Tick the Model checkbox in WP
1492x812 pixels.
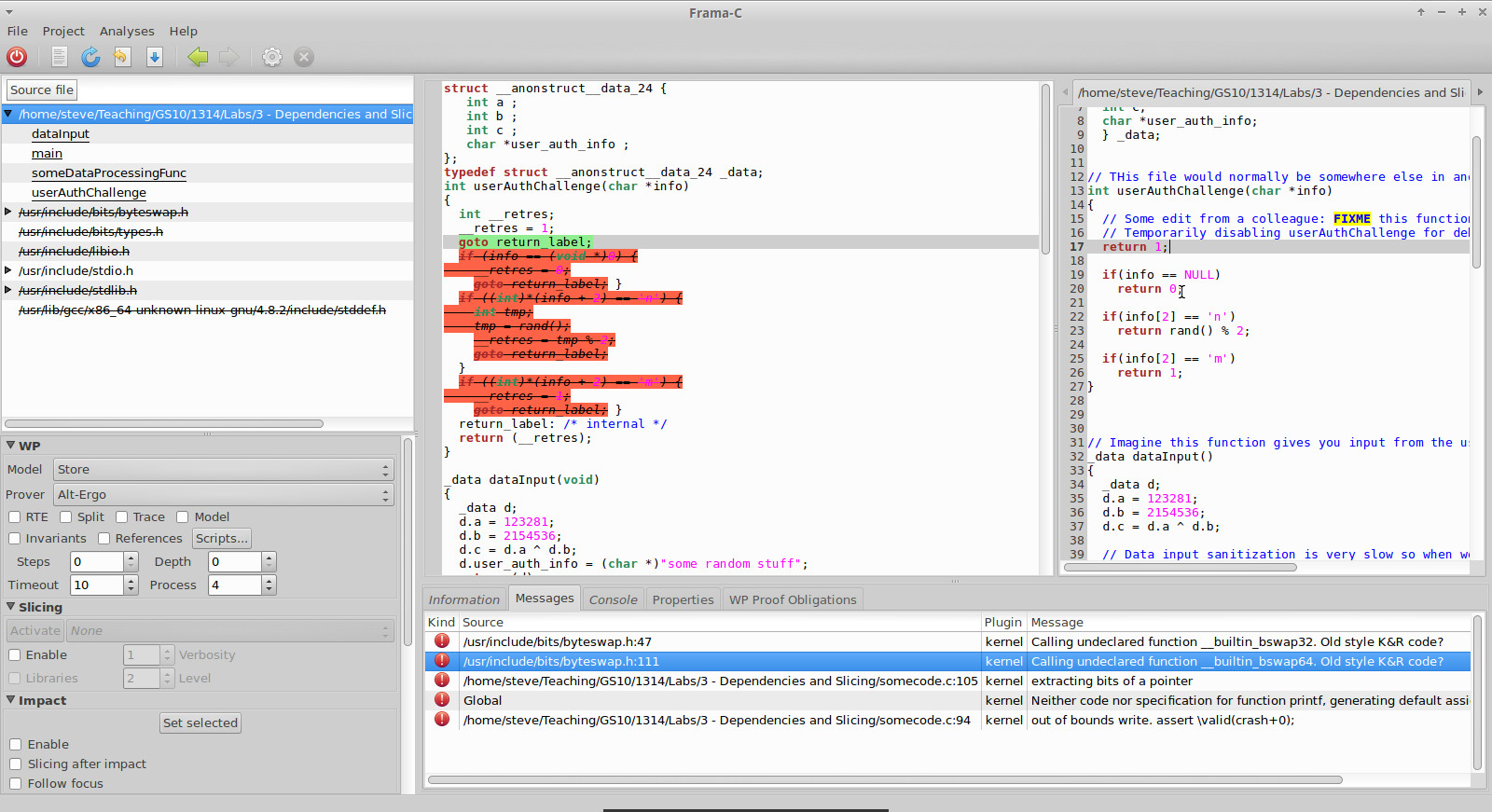click(183, 517)
